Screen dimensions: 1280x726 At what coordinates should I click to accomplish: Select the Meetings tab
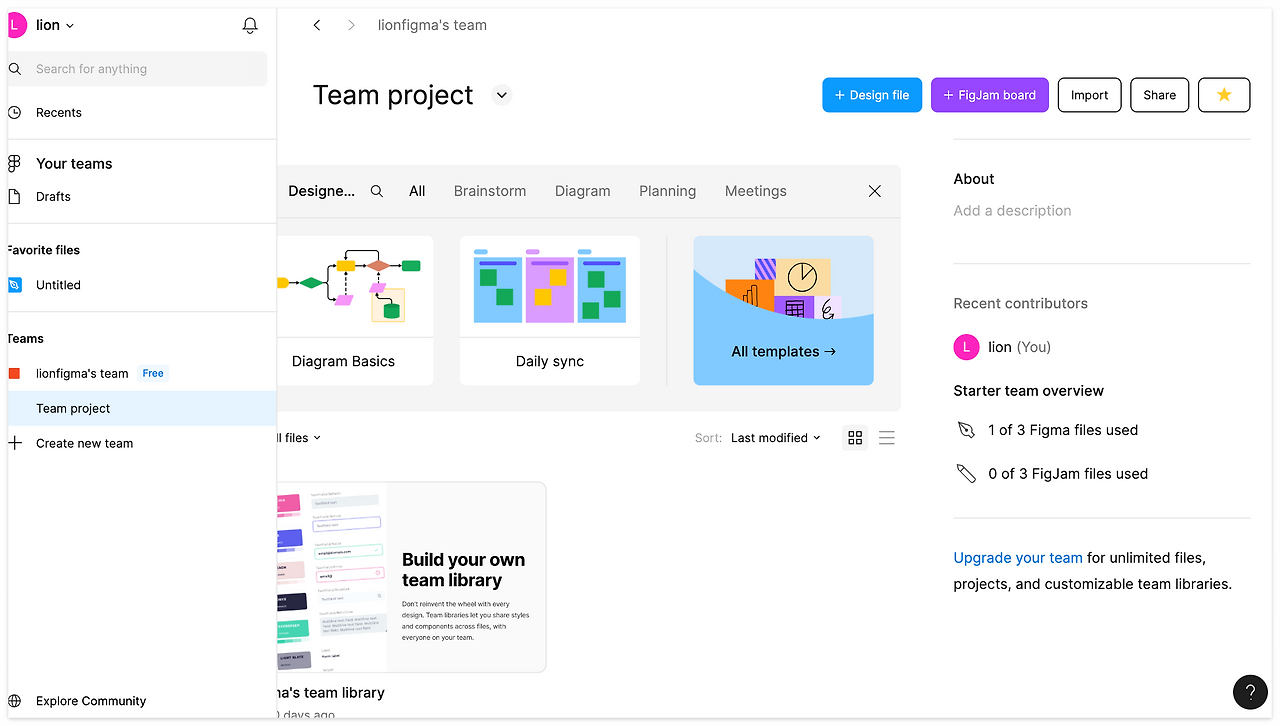click(x=756, y=191)
